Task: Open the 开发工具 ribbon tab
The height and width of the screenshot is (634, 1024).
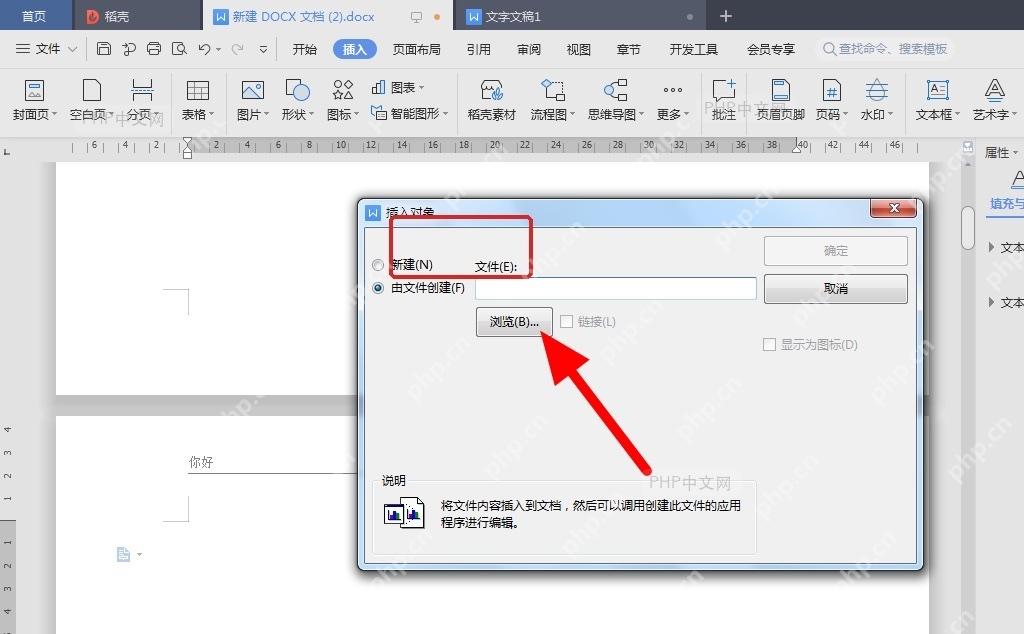Action: click(693, 49)
